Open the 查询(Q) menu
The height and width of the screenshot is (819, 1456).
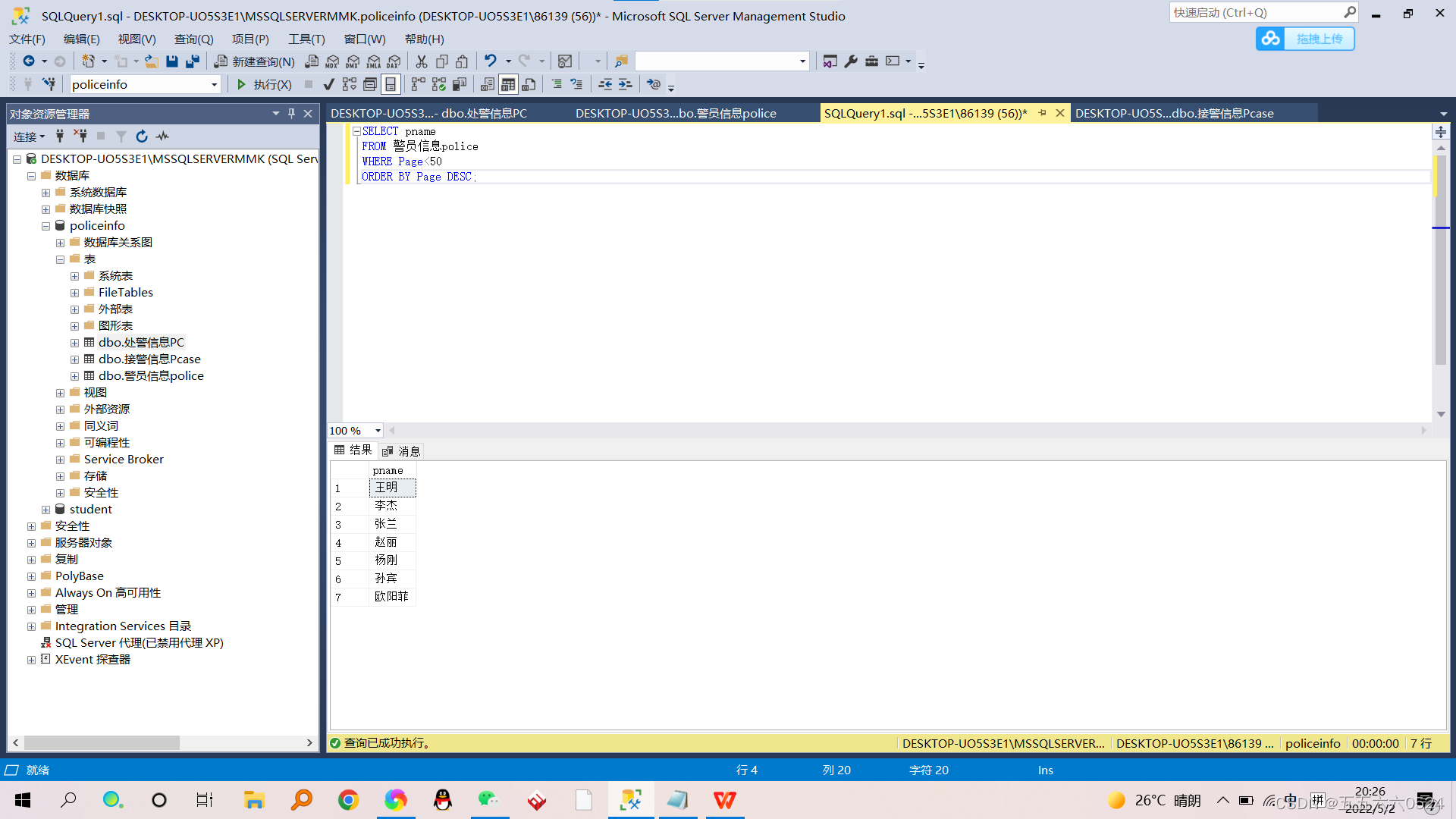click(193, 39)
